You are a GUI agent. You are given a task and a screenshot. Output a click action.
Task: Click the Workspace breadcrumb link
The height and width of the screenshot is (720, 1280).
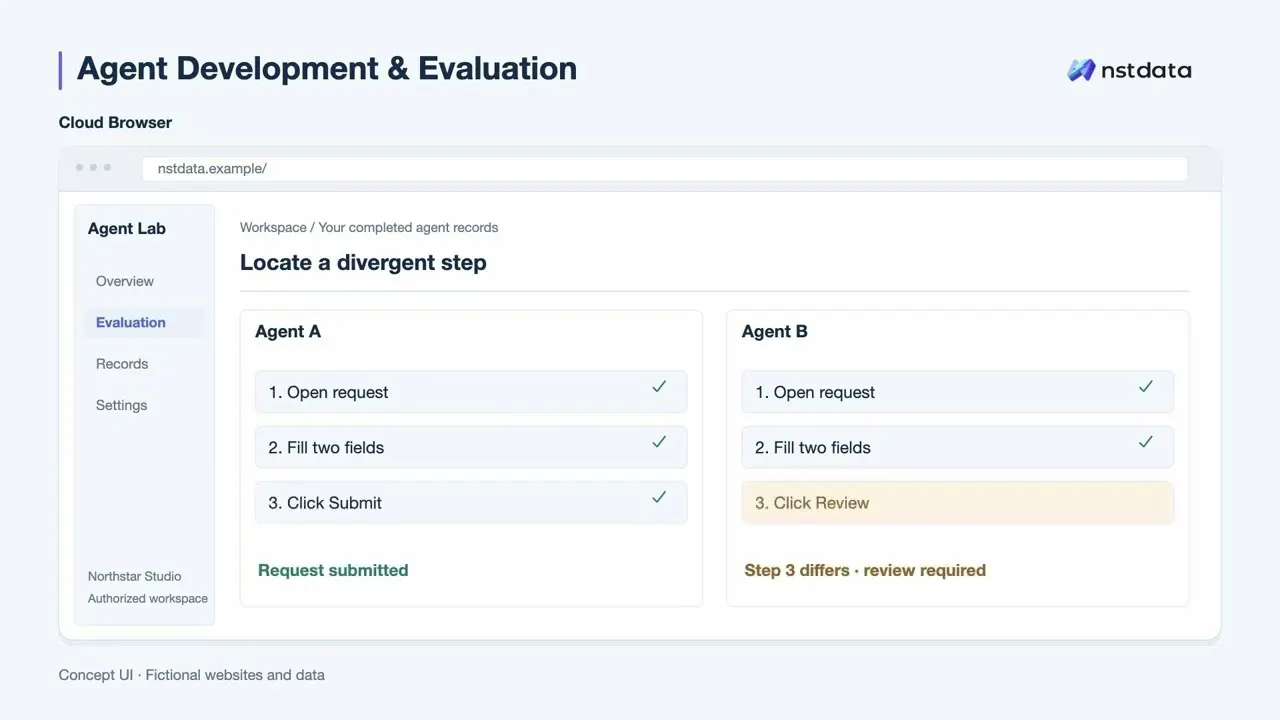click(x=273, y=227)
